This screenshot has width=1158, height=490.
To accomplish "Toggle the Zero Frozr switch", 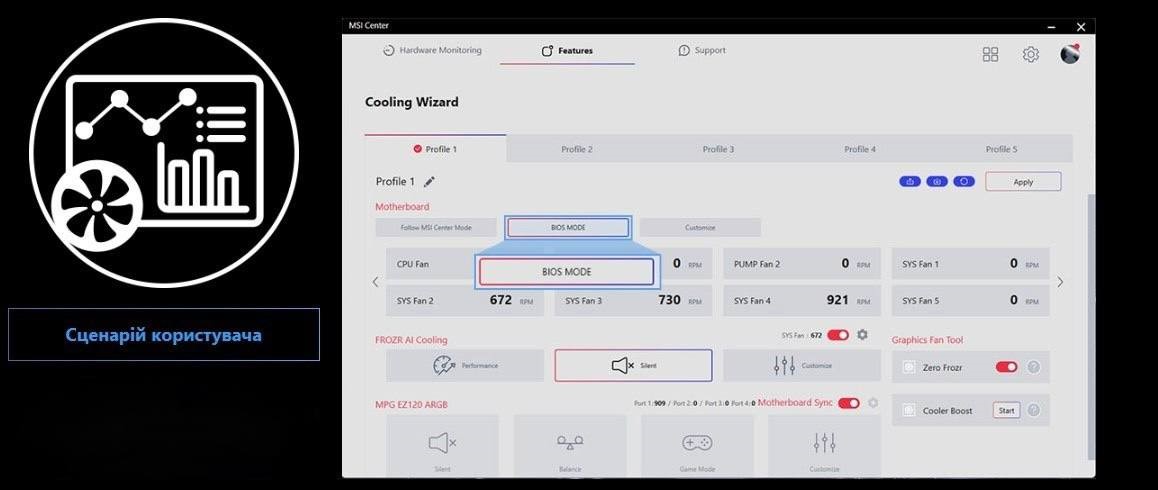I will click(x=1007, y=367).
